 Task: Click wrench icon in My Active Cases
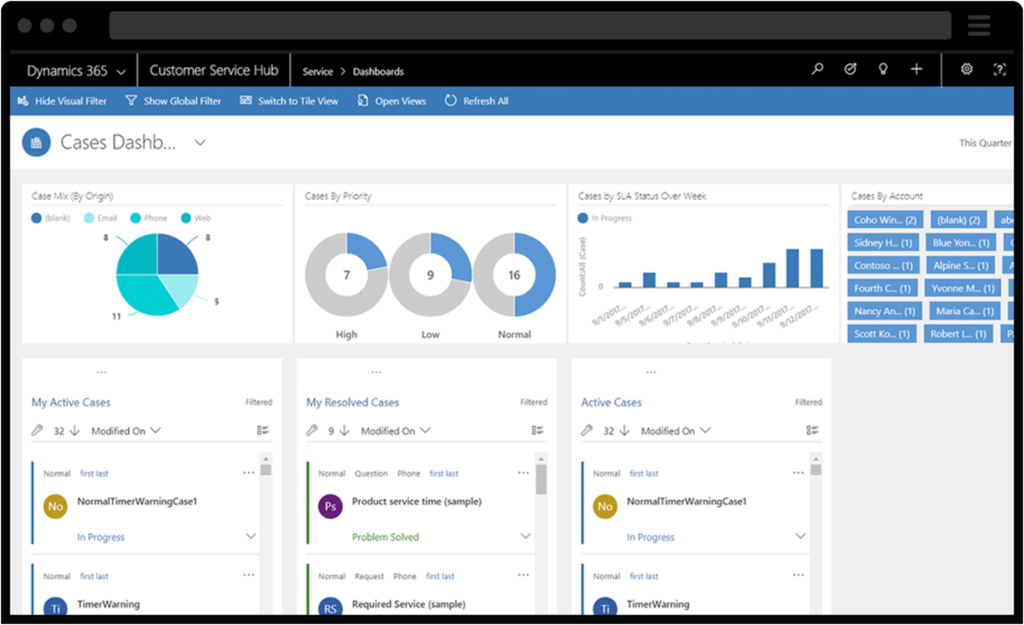(x=37, y=430)
